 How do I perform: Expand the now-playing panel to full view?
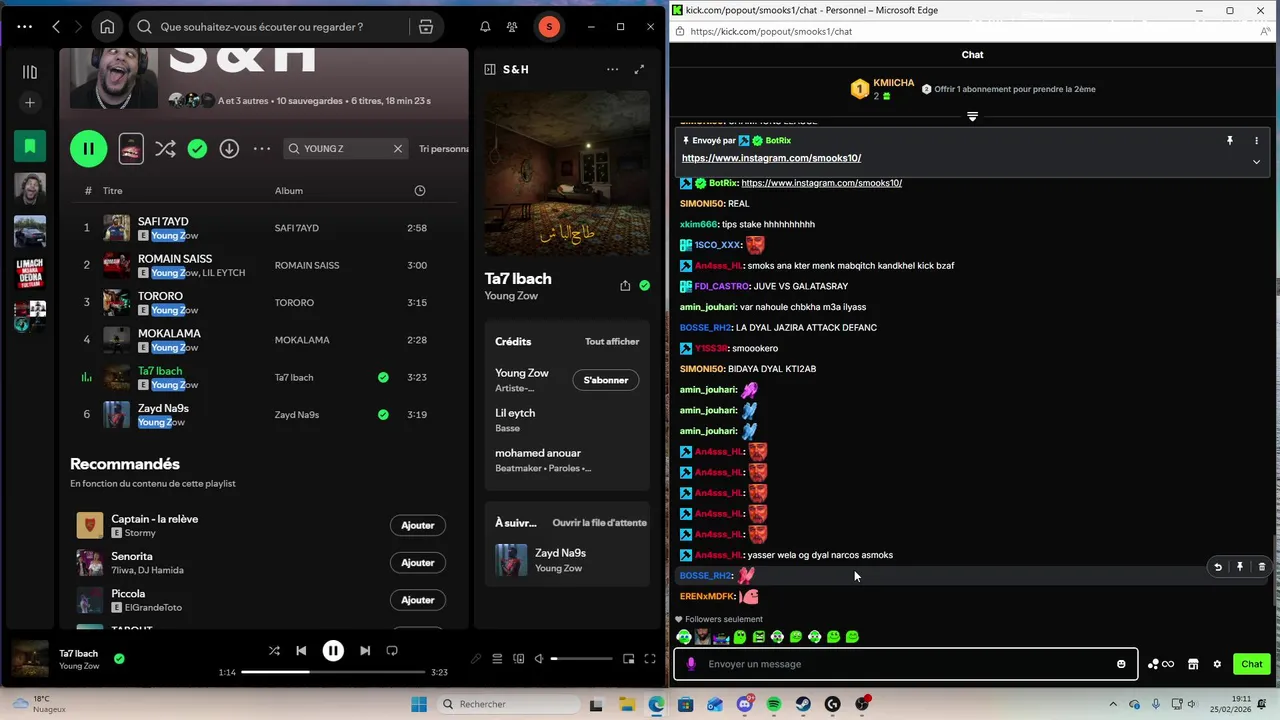point(639,69)
